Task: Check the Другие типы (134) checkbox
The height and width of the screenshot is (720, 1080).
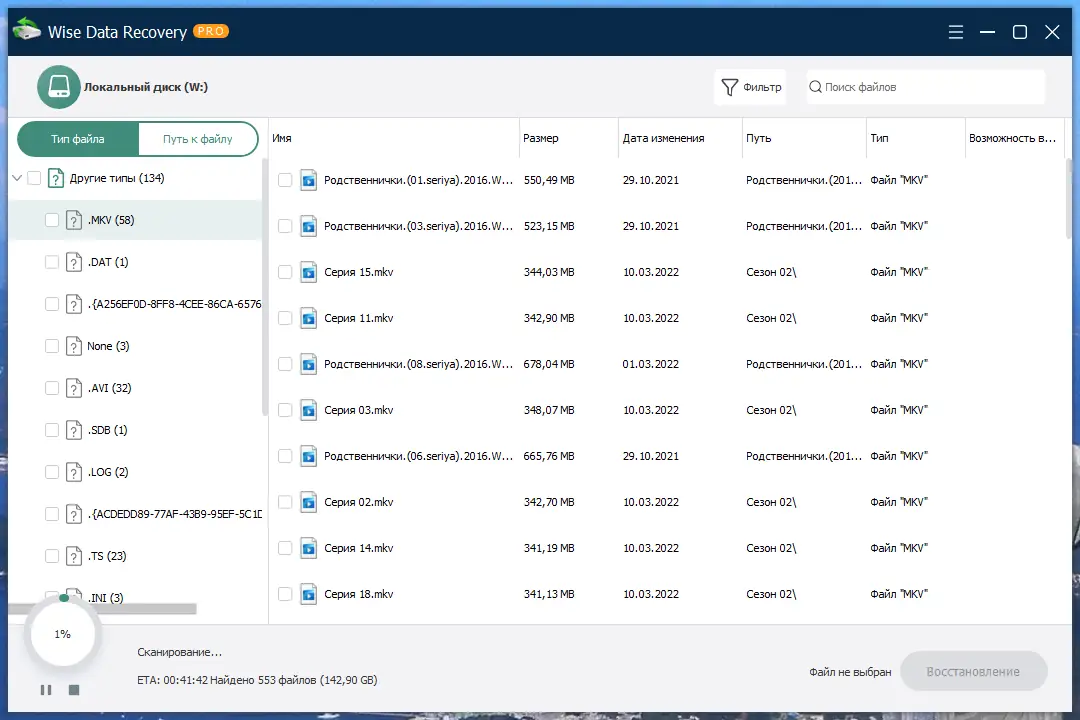Action: [34, 178]
